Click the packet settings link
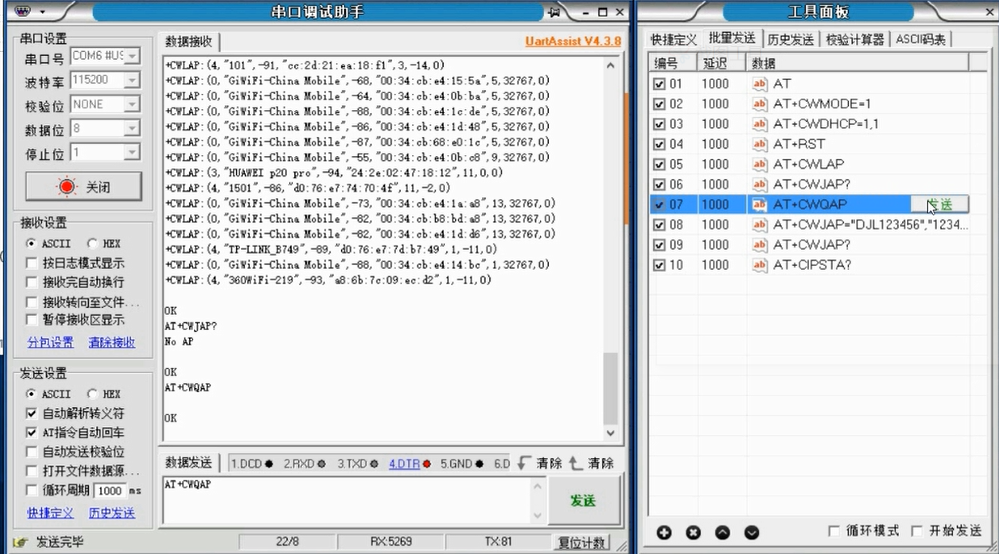Viewport: 999px width, 554px height. [50, 343]
